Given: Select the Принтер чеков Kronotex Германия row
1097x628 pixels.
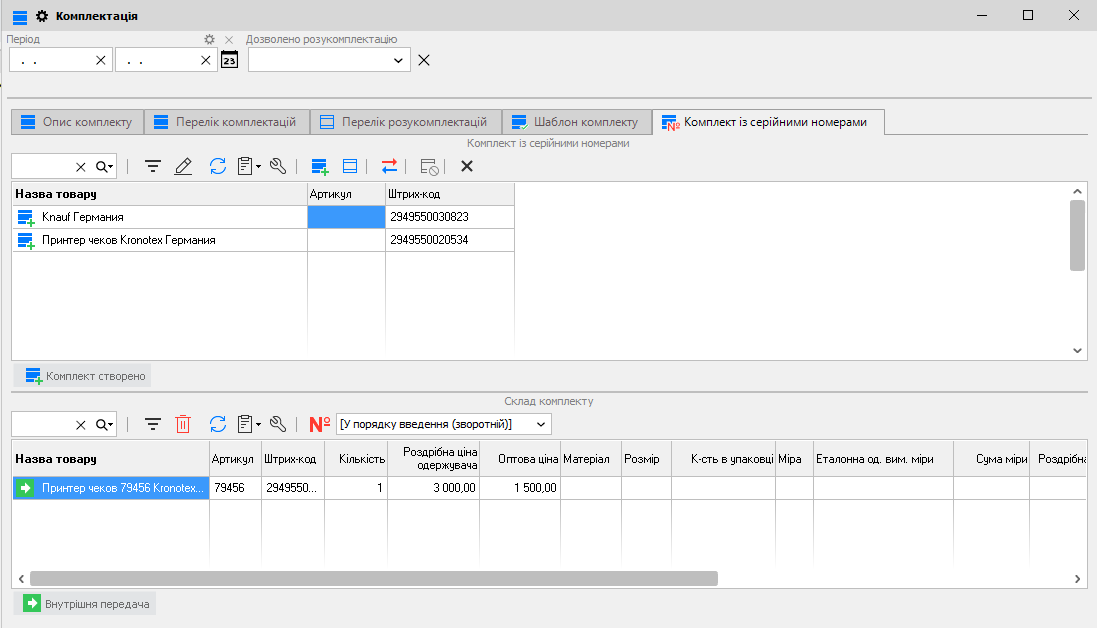Looking at the screenshot, I should point(129,241).
